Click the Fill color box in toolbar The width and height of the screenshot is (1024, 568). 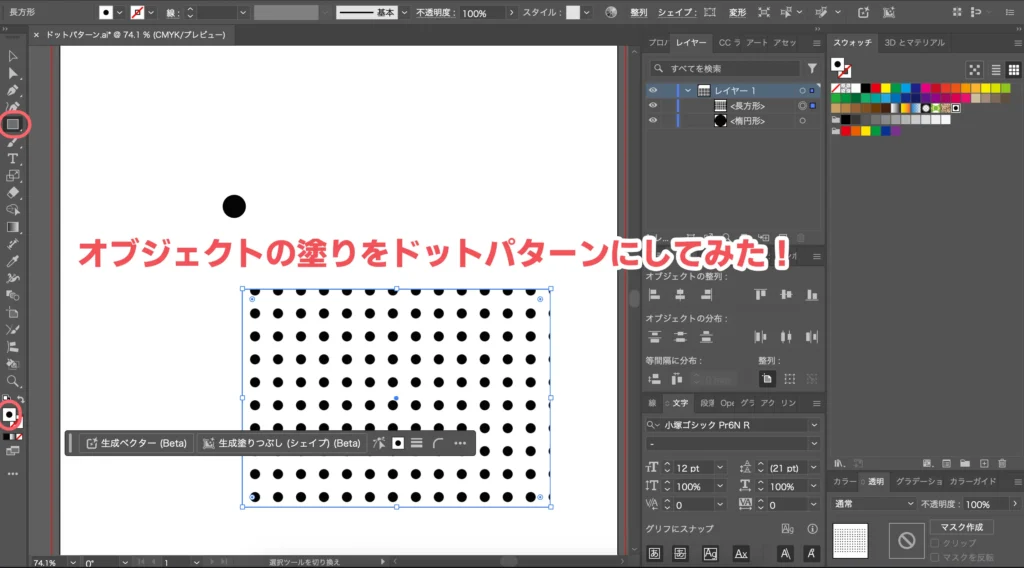coord(9,414)
